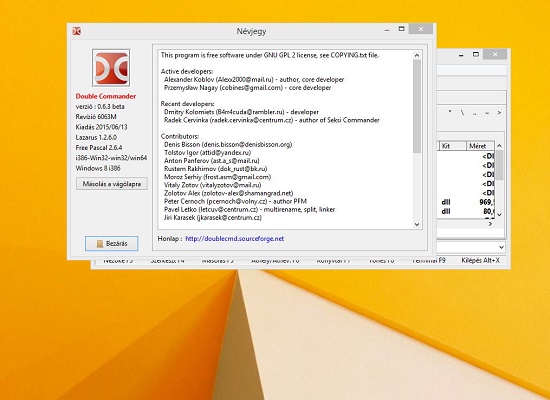The width and height of the screenshot is (550, 400).
Task: Sort by Méret column header in main window
Action: coord(480,146)
